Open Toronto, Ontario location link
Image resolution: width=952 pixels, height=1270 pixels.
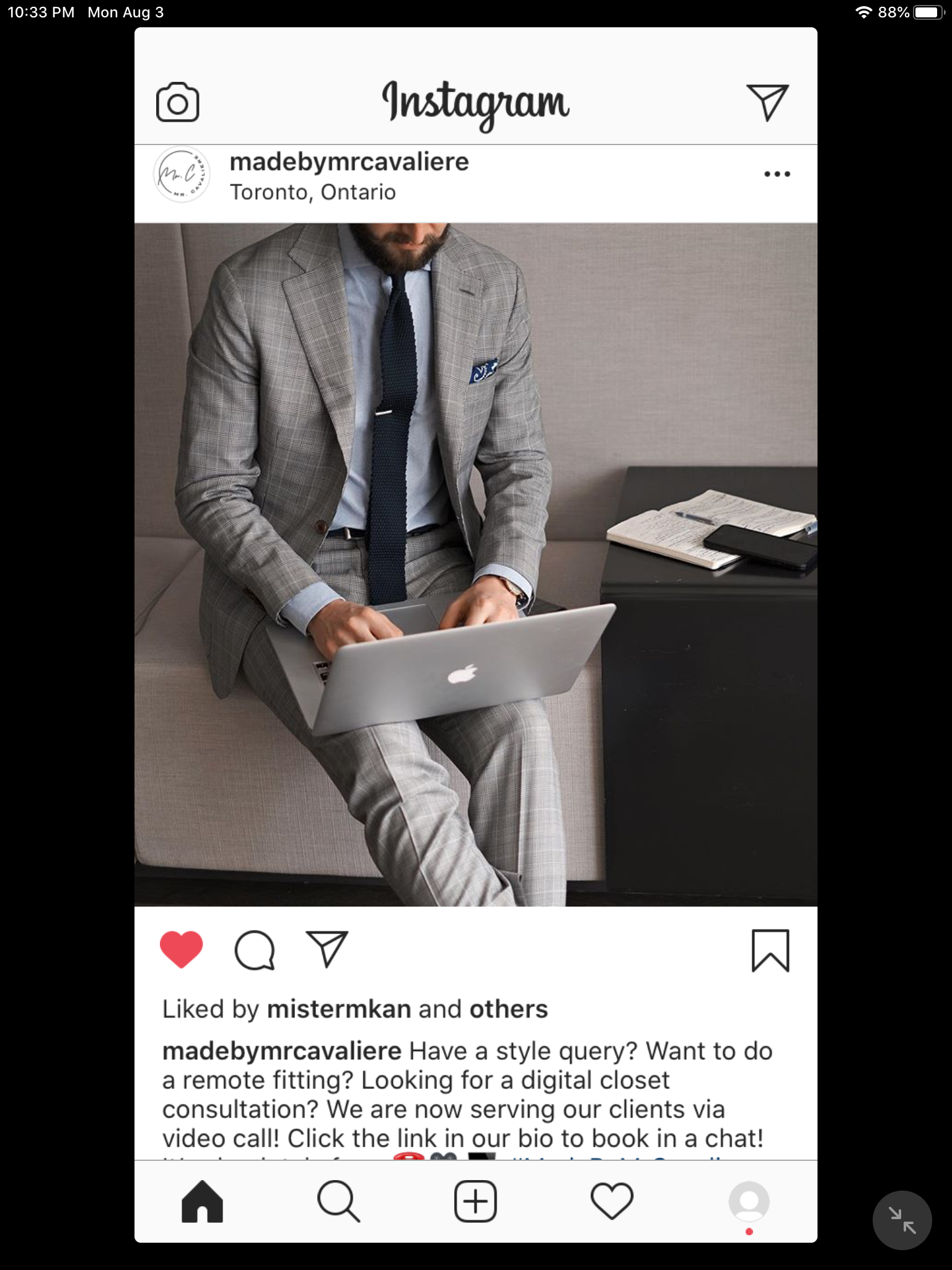coord(312,192)
